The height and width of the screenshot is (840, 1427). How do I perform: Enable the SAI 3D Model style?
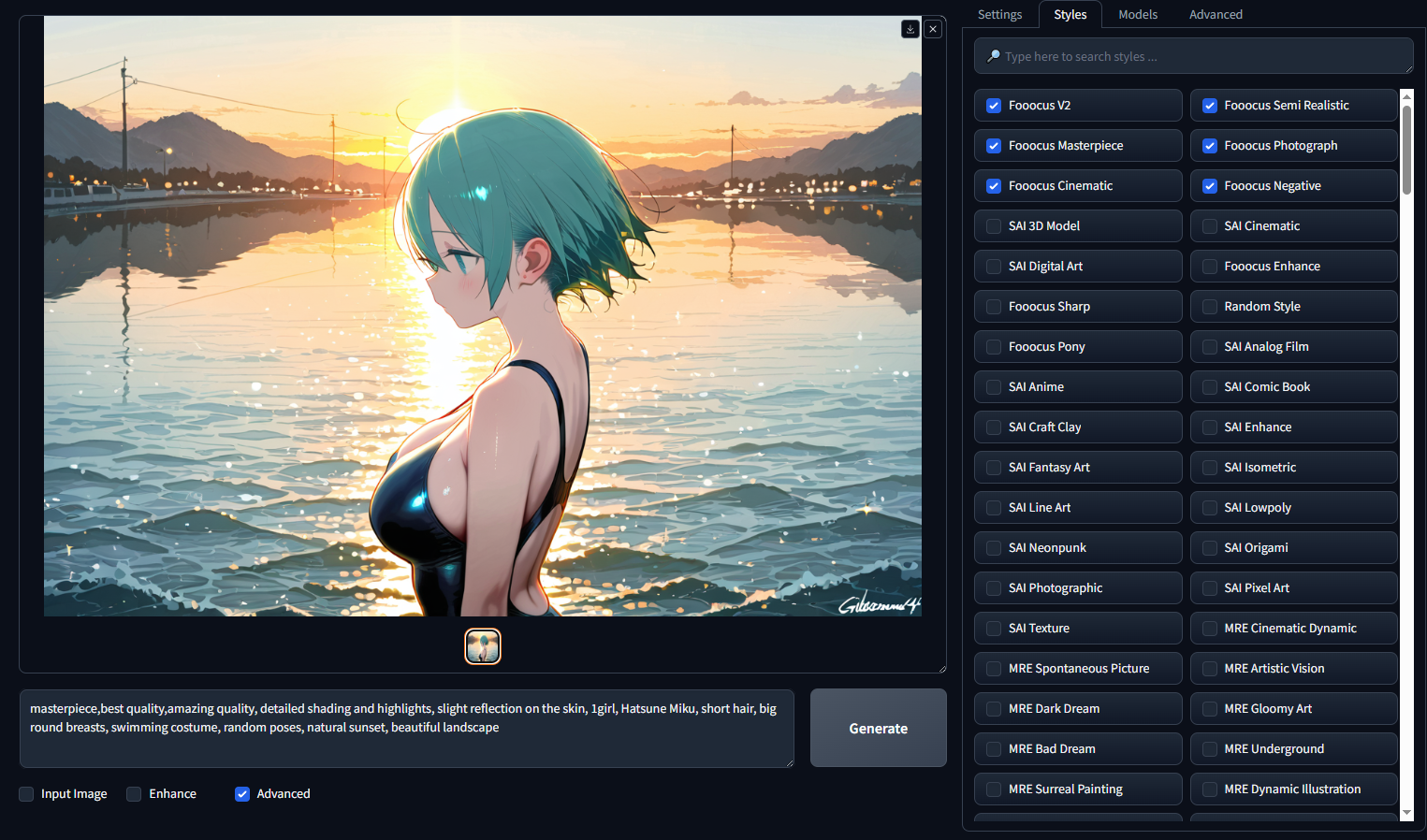click(x=994, y=226)
